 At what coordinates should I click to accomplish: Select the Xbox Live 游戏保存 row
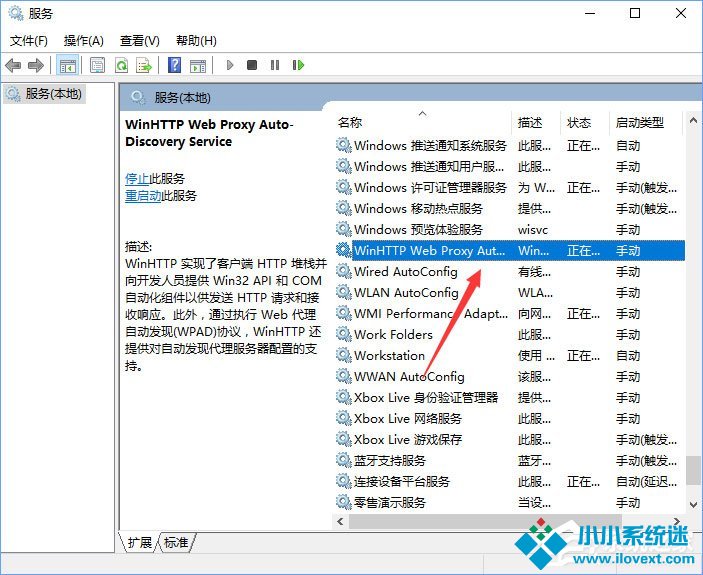(510, 440)
